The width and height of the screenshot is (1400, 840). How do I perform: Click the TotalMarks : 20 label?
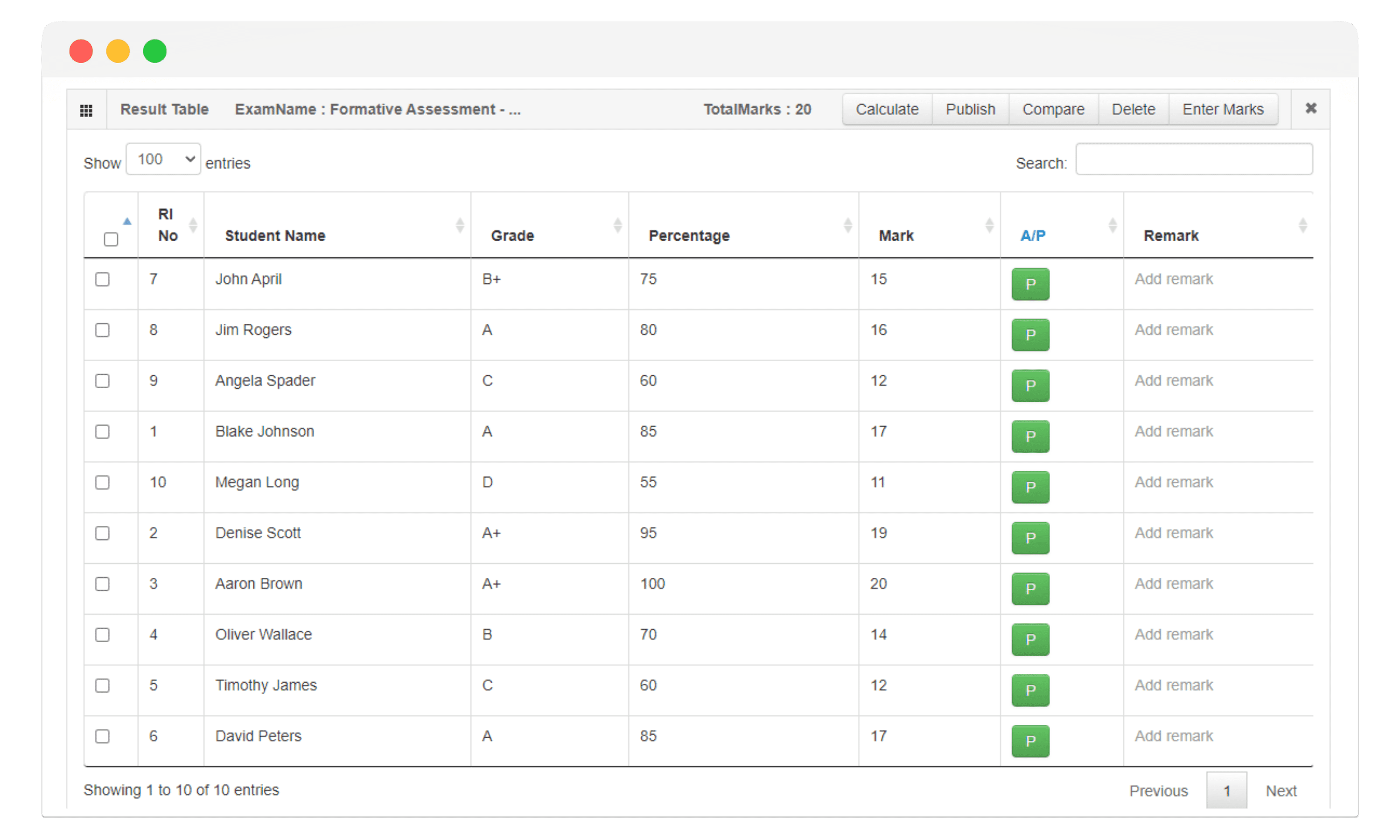coord(757,109)
